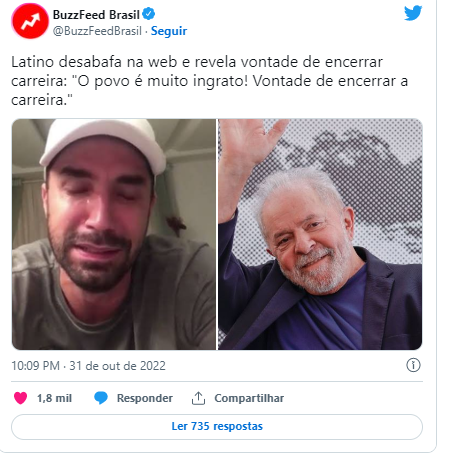The width and height of the screenshot is (449, 470).
Task: Click the share arrow icon
Action: [x=198, y=398]
